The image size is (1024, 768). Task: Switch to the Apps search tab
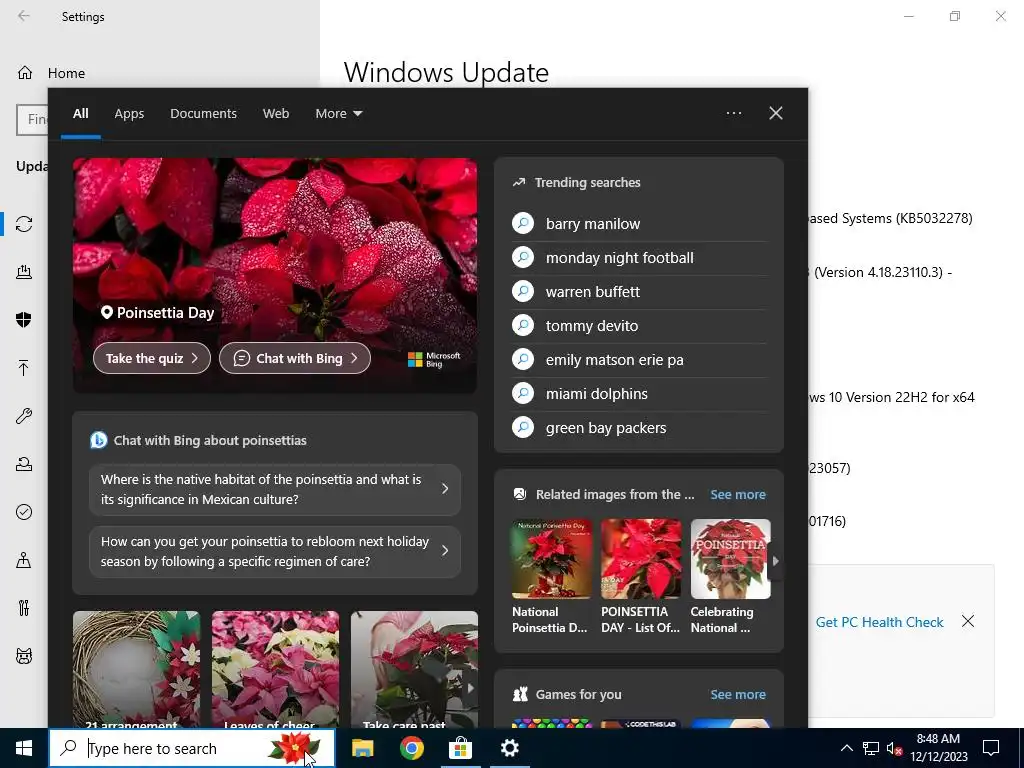pyautogui.click(x=129, y=113)
